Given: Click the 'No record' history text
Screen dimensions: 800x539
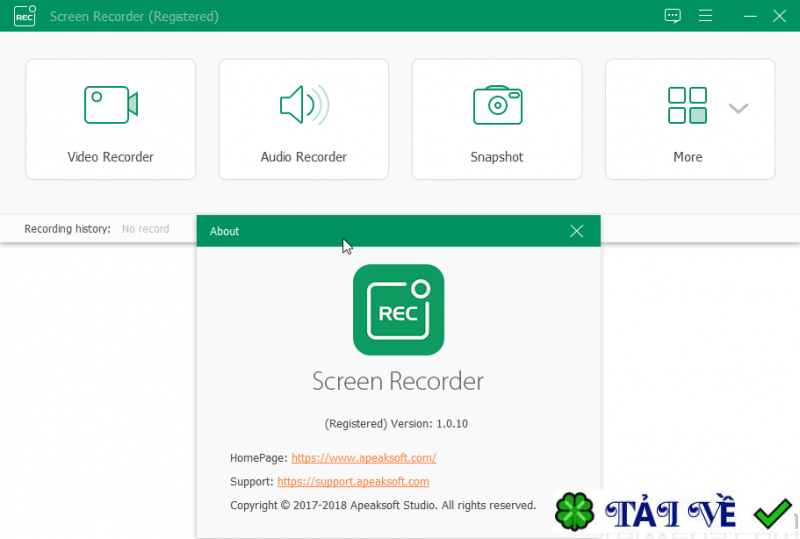Looking at the screenshot, I should coord(145,229).
